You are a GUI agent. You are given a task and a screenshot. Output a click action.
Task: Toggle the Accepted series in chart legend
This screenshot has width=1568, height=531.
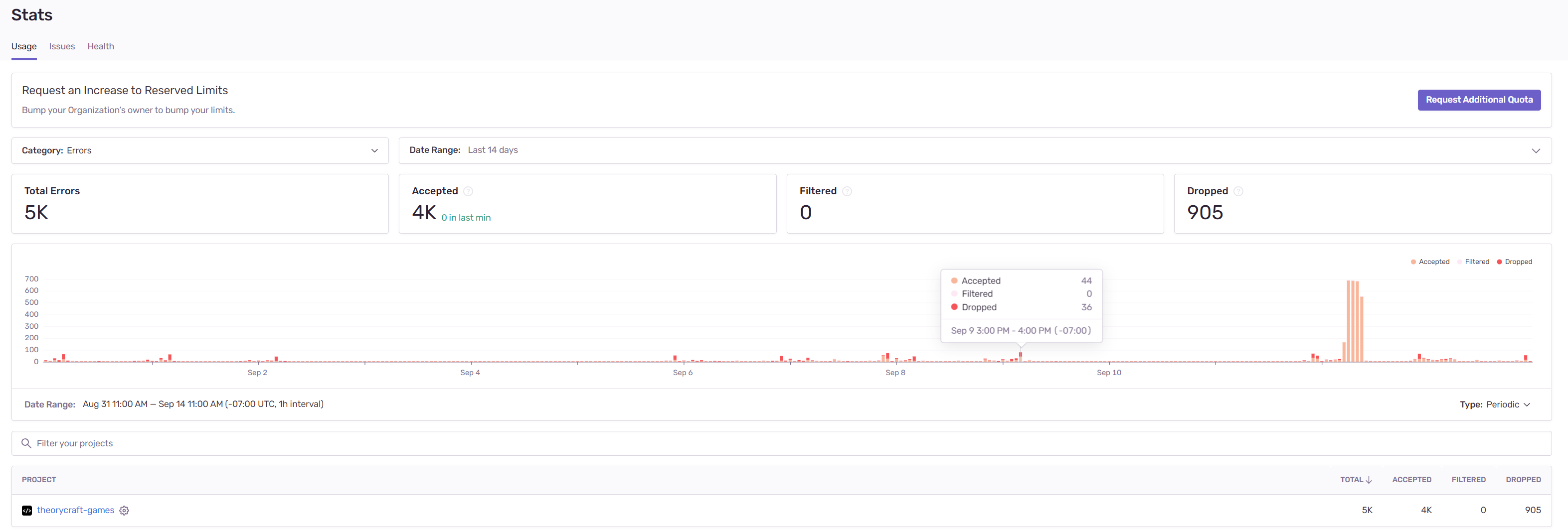point(1430,262)
